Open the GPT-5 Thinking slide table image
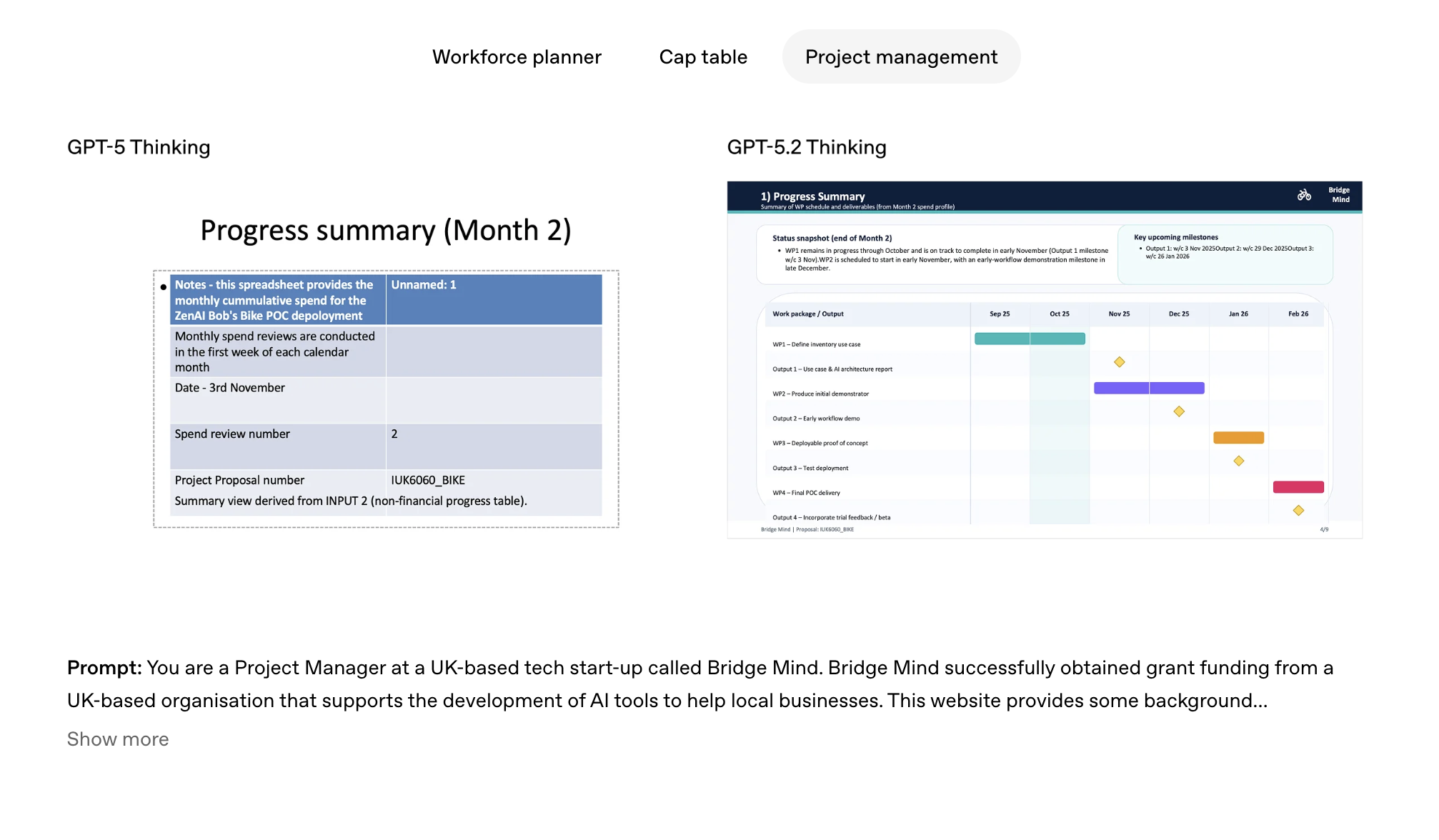 [x=386, y=399]
